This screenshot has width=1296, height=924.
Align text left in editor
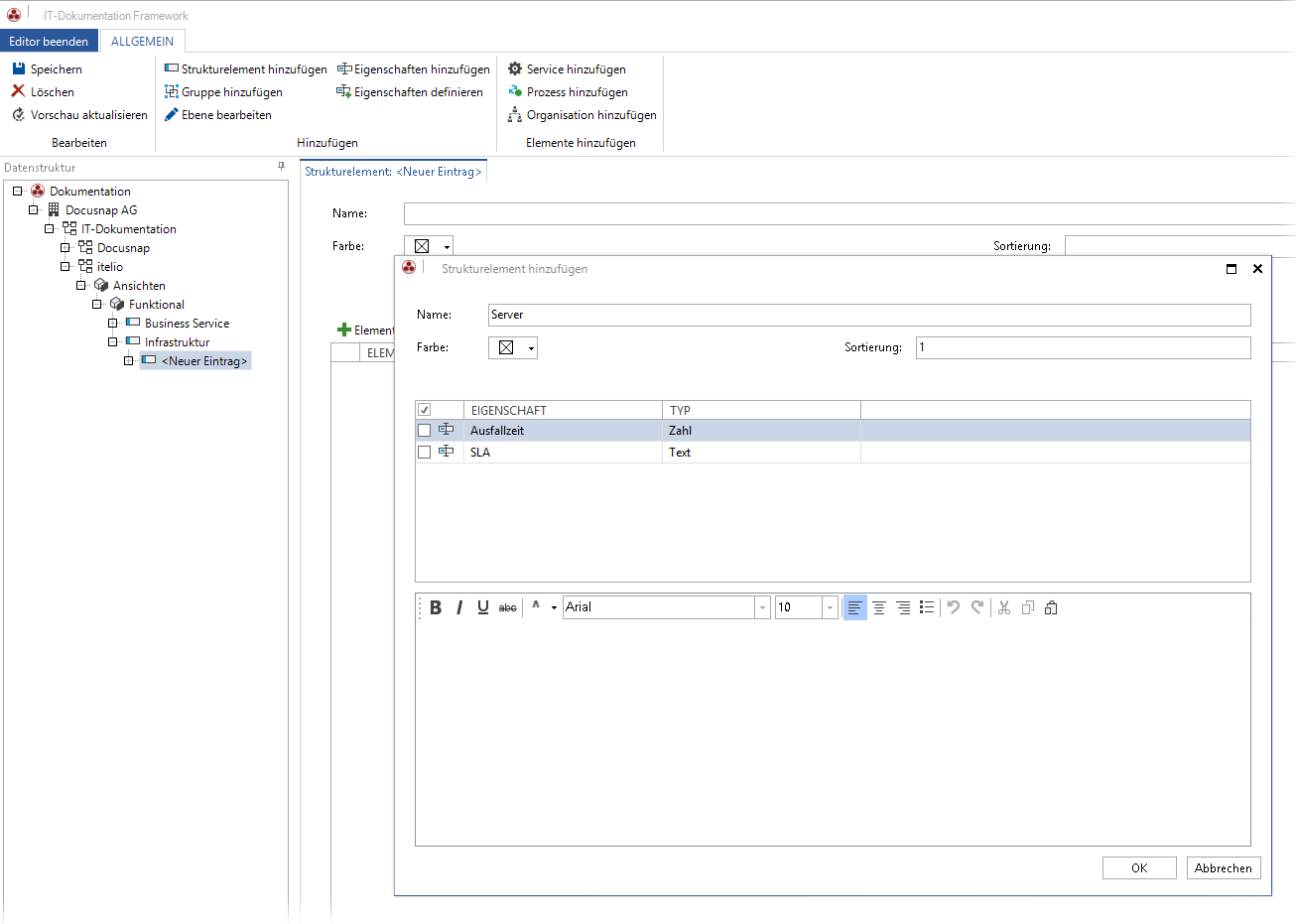[854, 607]
